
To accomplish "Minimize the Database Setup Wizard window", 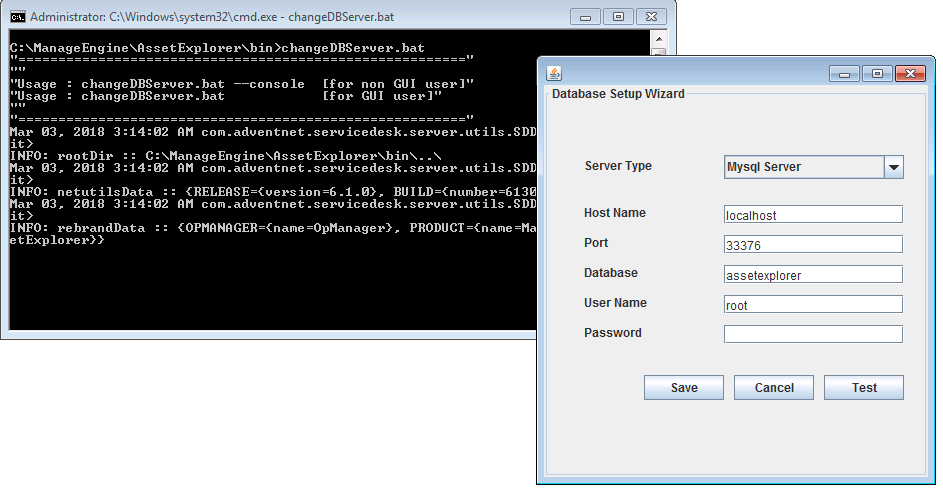I will (x=845, y=73).
